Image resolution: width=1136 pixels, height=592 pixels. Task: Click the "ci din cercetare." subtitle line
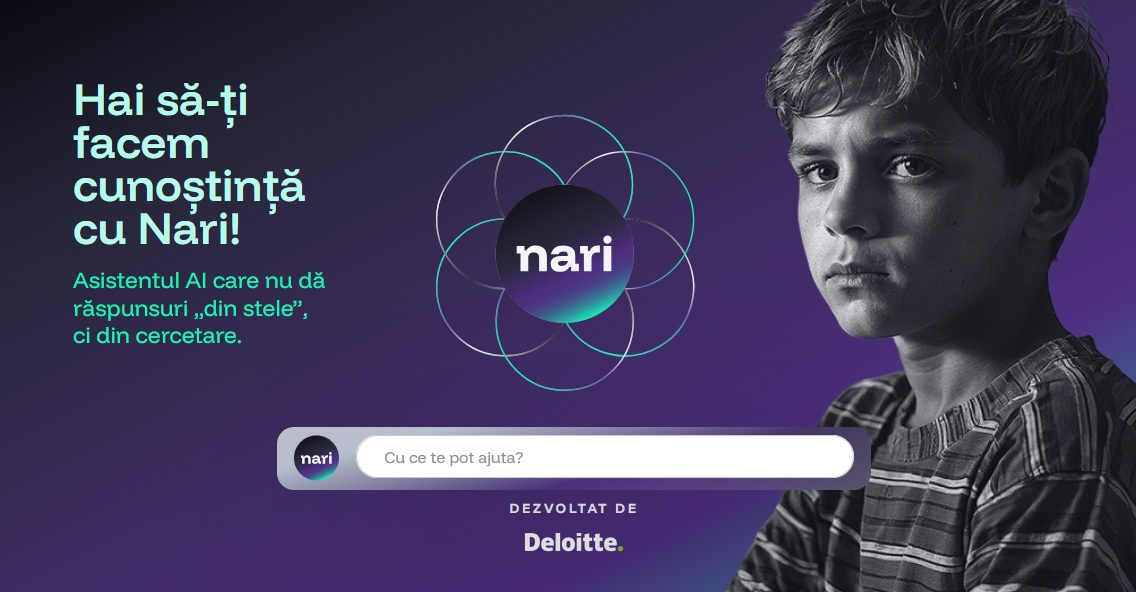click(157, 336)
